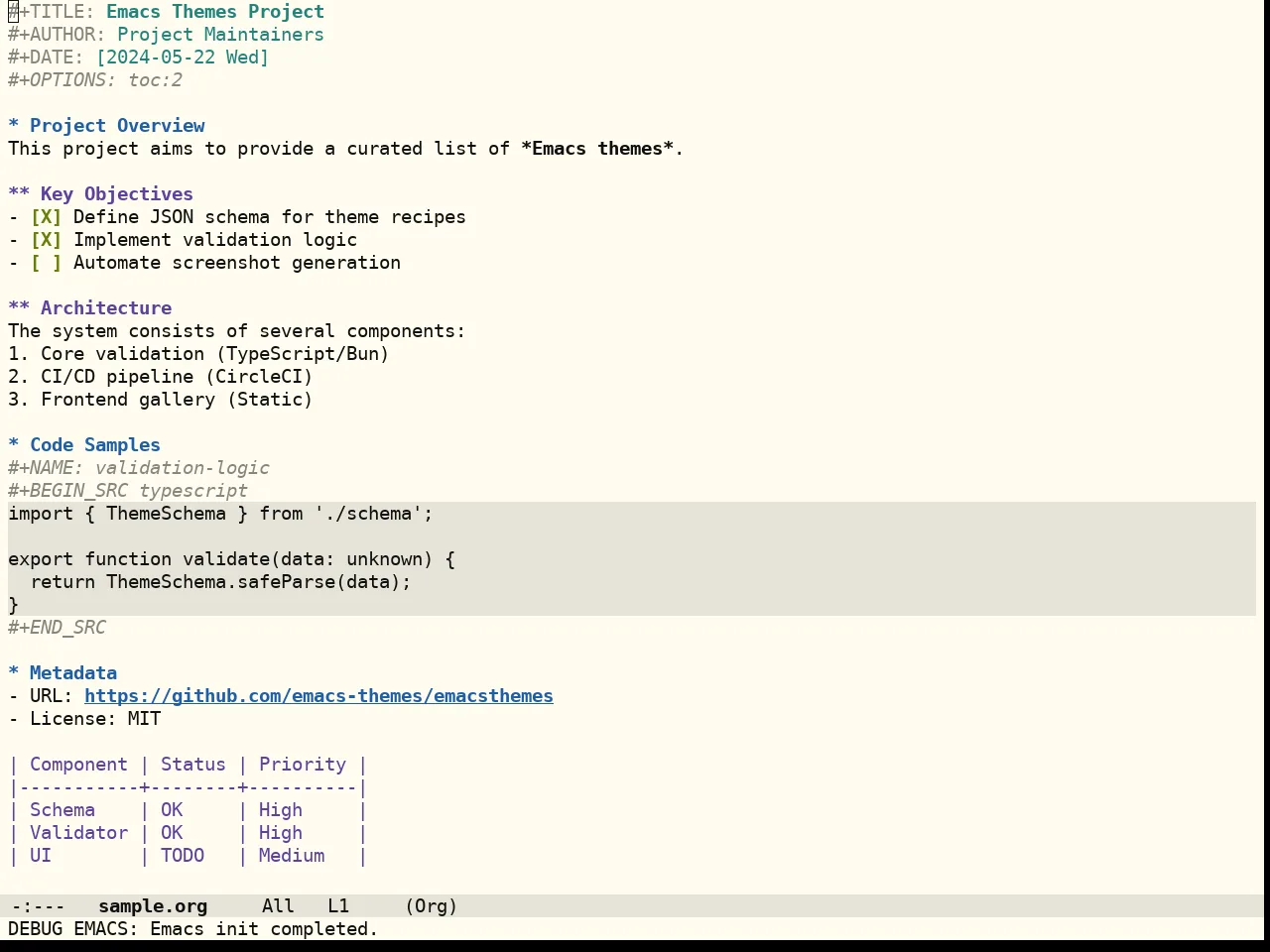Click the (Org) major mode indicator
This screenshot has height=952, width=1270.
click(x=432, y=906)
